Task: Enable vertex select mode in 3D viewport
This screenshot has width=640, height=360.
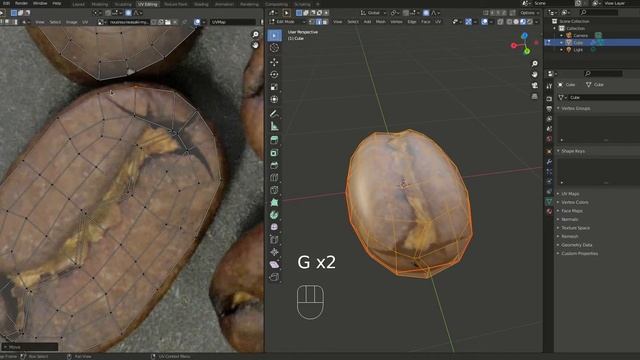Action: (x=312, y=22)
